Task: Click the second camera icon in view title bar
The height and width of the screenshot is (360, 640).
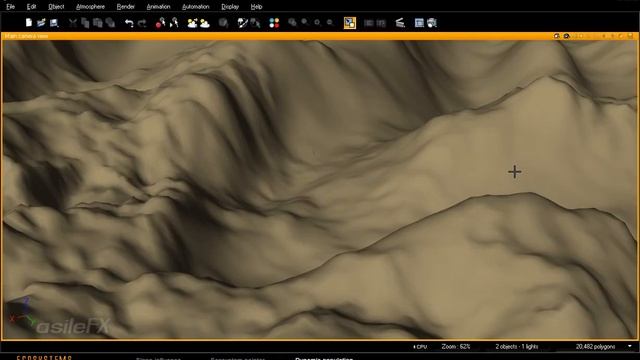Action: pyautogui.click(x=567, y=36)
